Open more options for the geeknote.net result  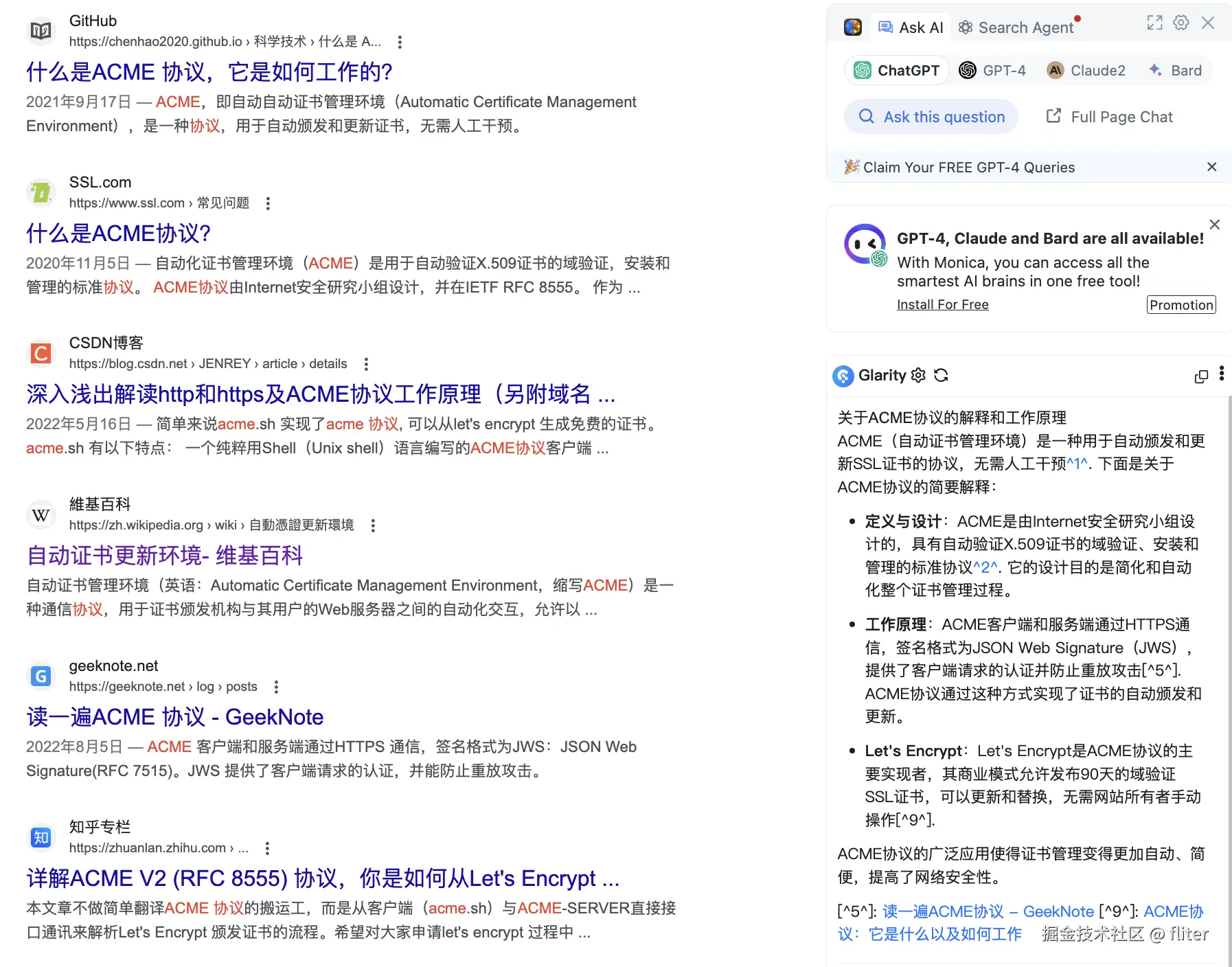pos(276,687)
